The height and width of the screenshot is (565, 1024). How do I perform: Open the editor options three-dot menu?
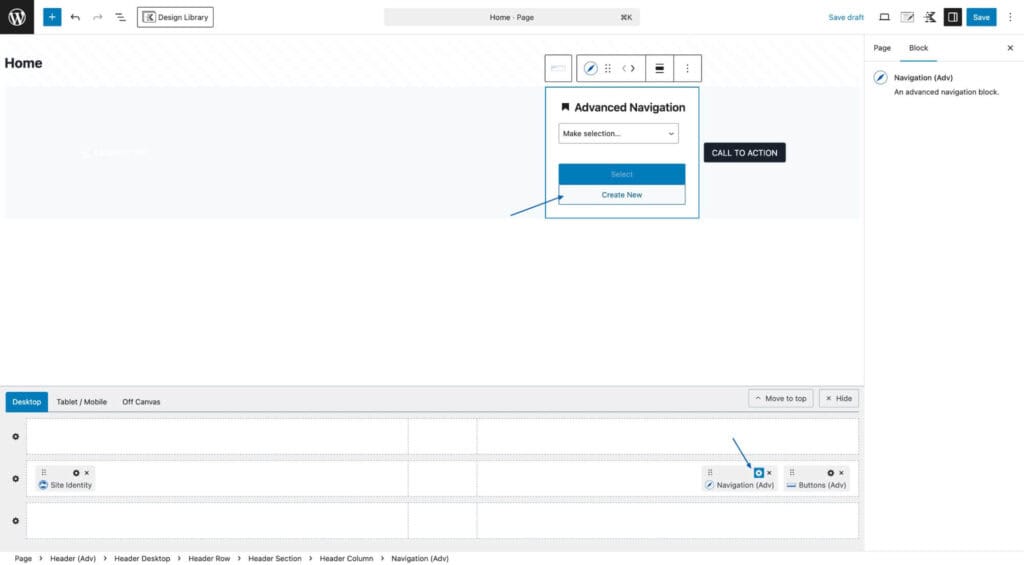[1010, 17]
